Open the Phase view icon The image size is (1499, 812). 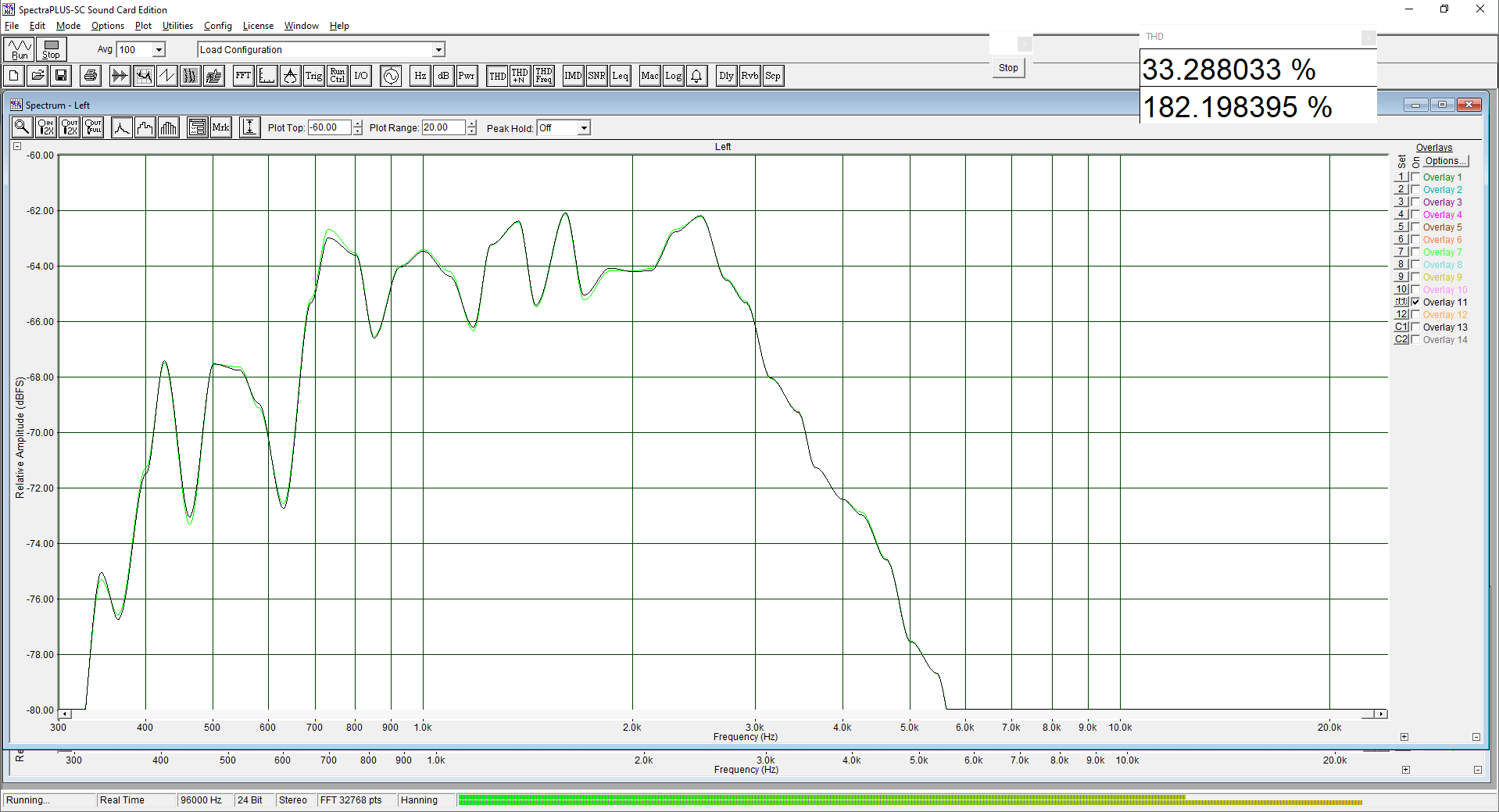pyautogui.click(x=167, y=76)
